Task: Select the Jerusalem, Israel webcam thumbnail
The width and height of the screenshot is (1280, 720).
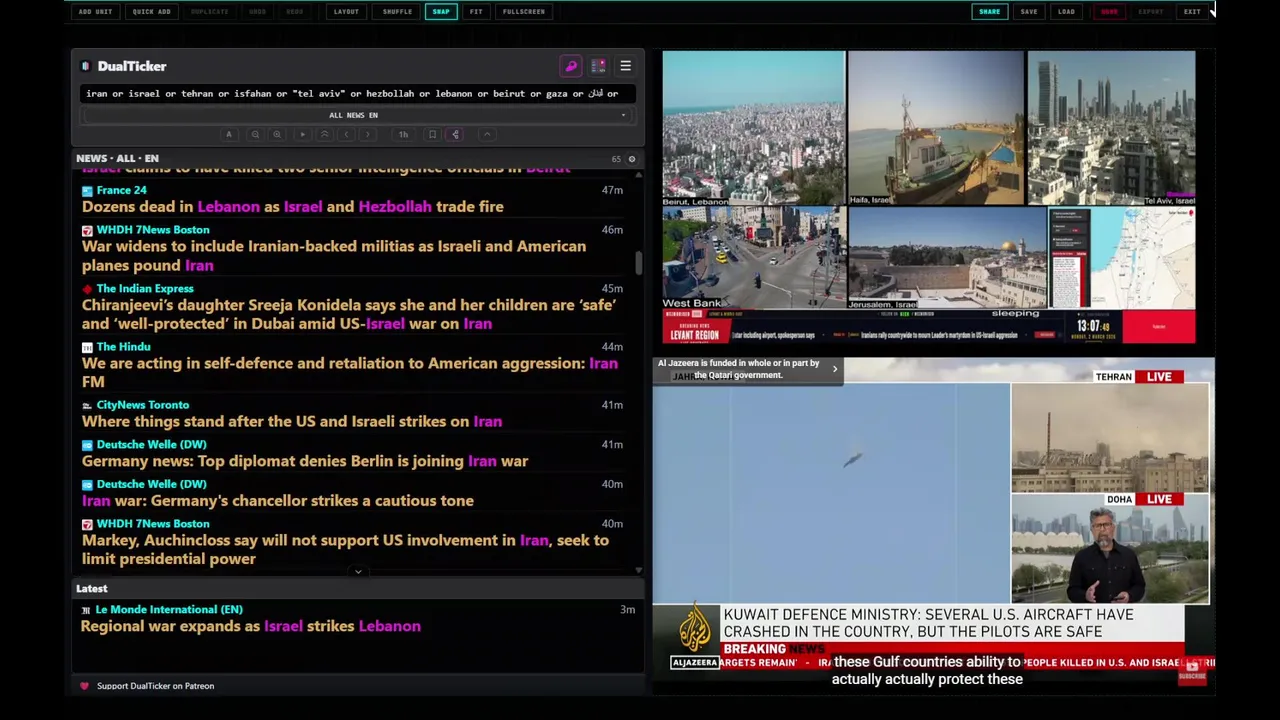Action: pyautogui.click(x=947, y=258)
